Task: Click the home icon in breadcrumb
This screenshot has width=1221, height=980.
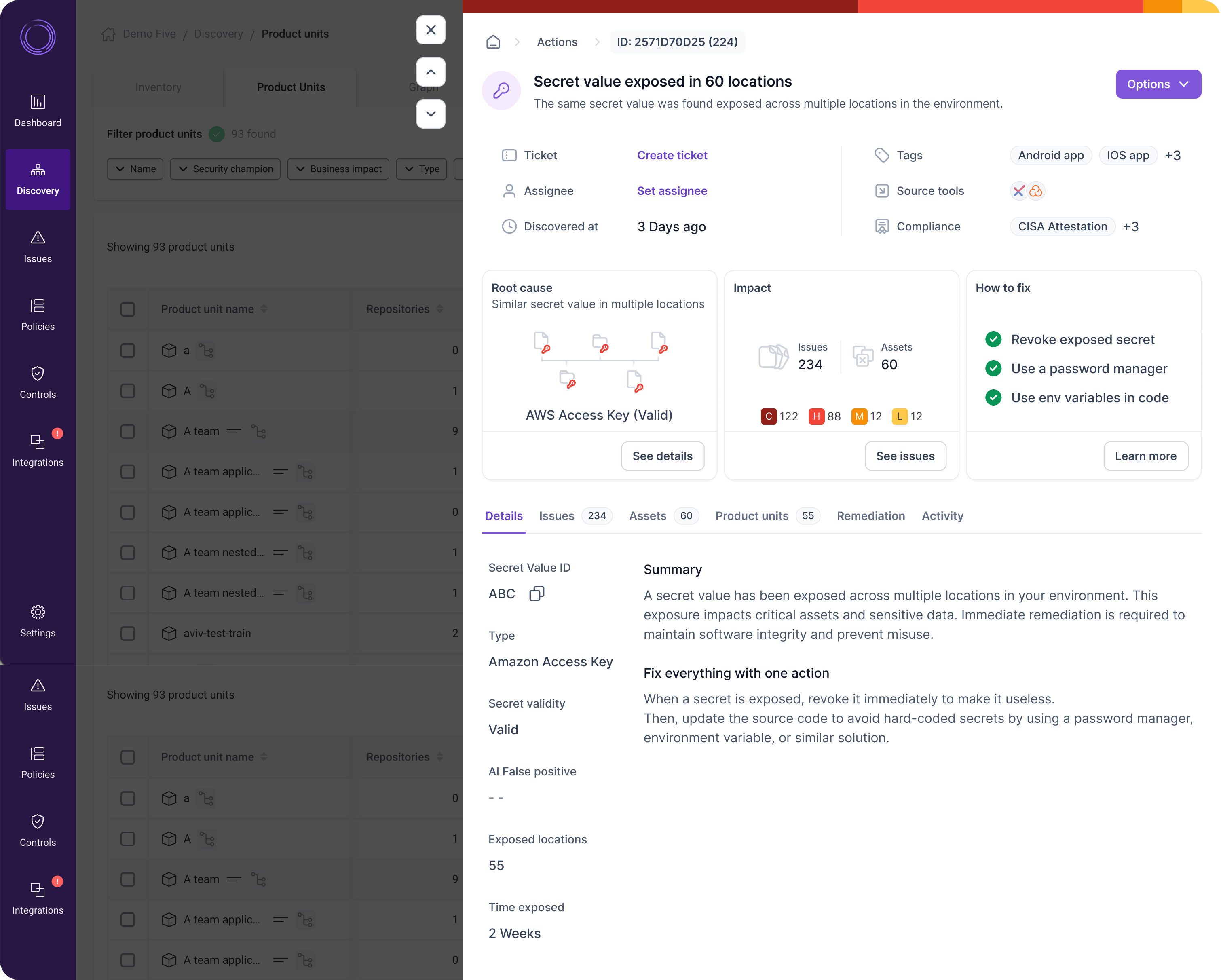Action: 493,42
